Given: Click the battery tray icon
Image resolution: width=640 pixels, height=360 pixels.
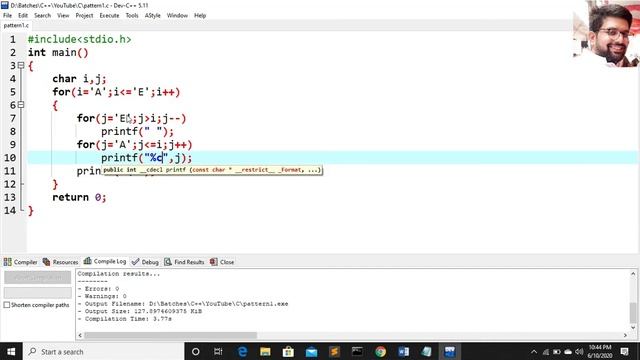Looking at the screenshot, I should pyautogui.click(x=557, y=352).
